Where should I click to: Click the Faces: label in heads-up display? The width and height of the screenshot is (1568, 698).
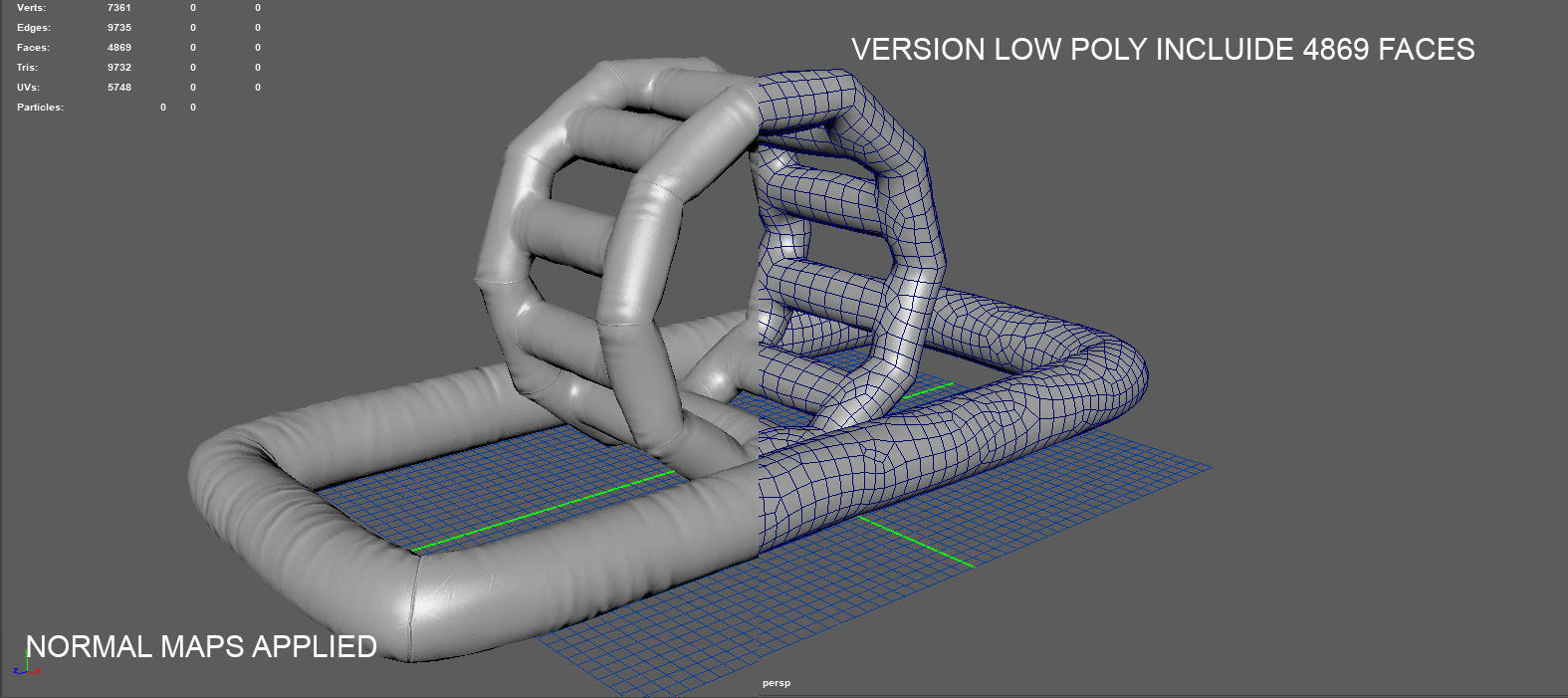33,48
